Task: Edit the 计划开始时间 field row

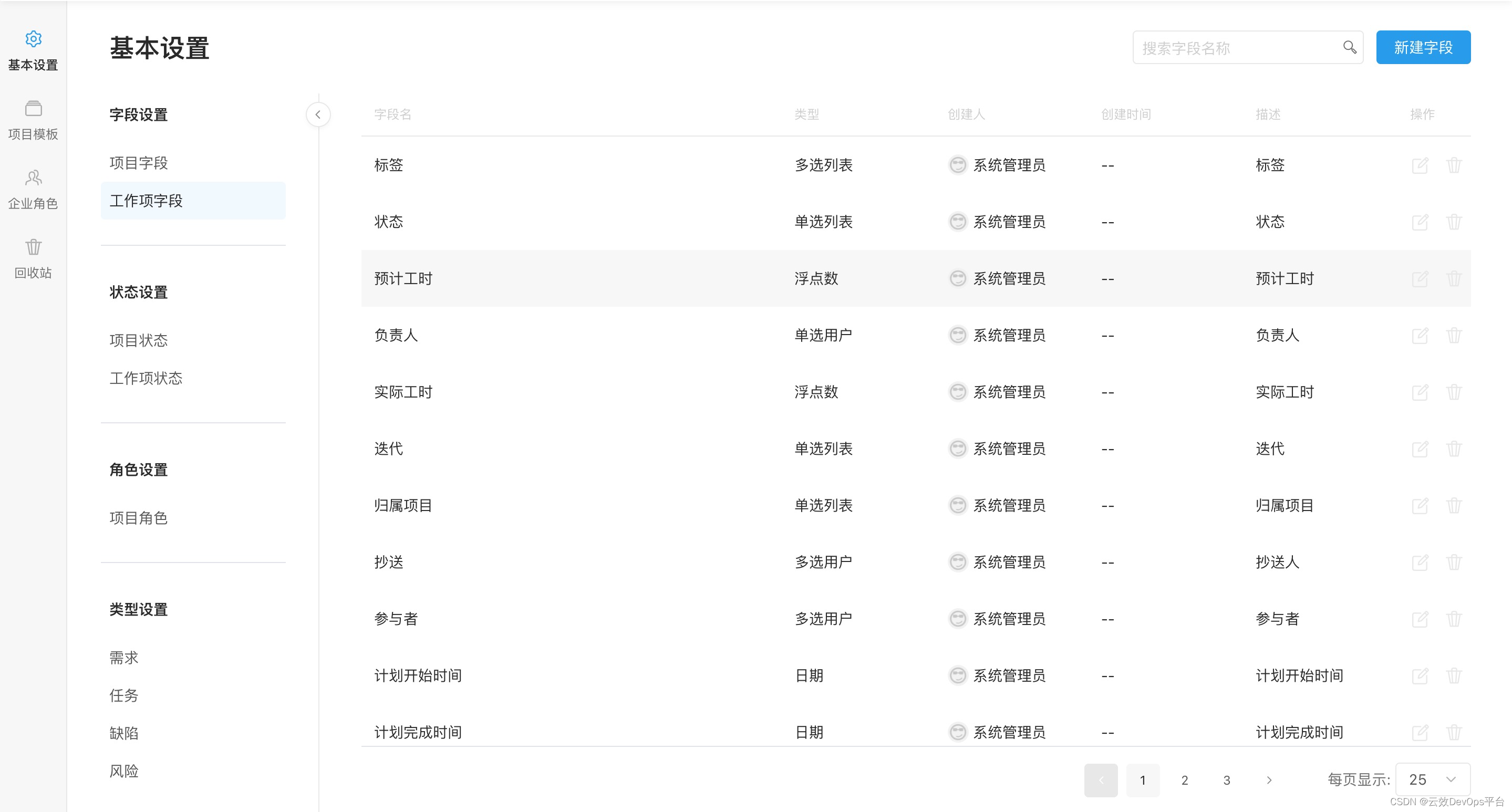Action: point(1420,676)
